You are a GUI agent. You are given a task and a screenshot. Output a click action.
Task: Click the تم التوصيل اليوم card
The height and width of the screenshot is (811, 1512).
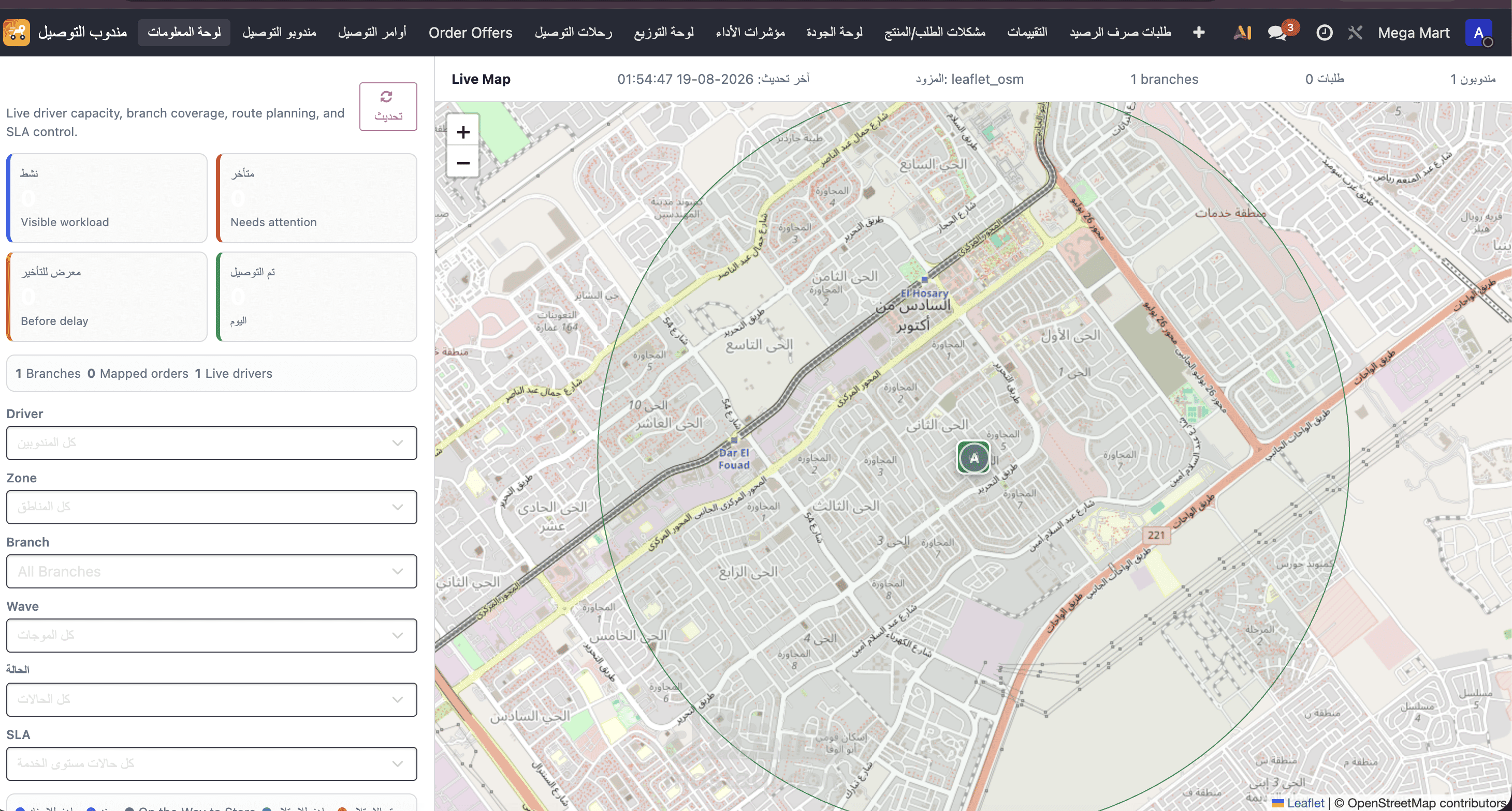316,297
